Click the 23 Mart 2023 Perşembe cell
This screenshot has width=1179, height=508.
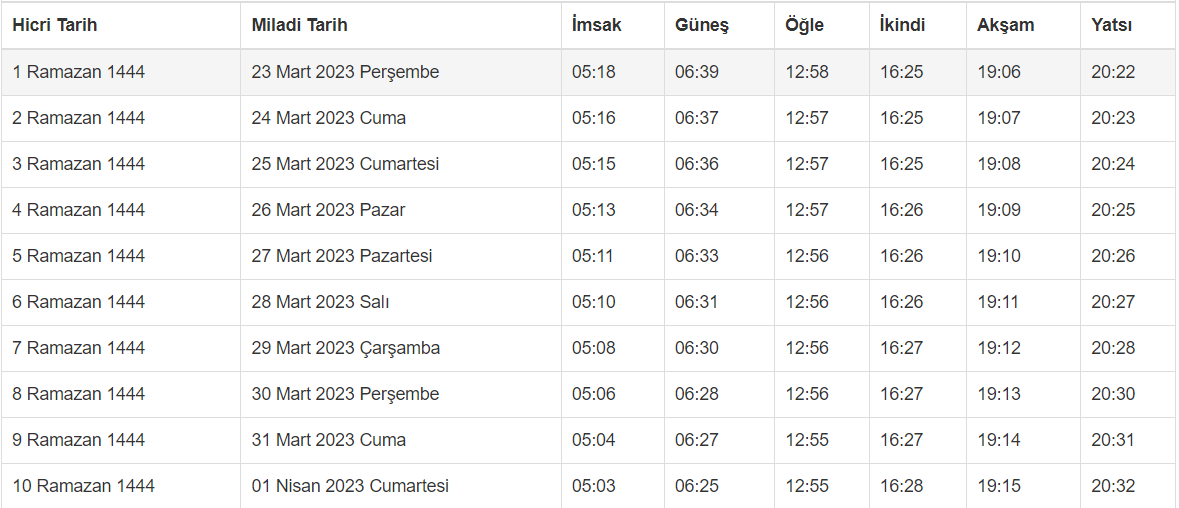click(x=345, y=72)
